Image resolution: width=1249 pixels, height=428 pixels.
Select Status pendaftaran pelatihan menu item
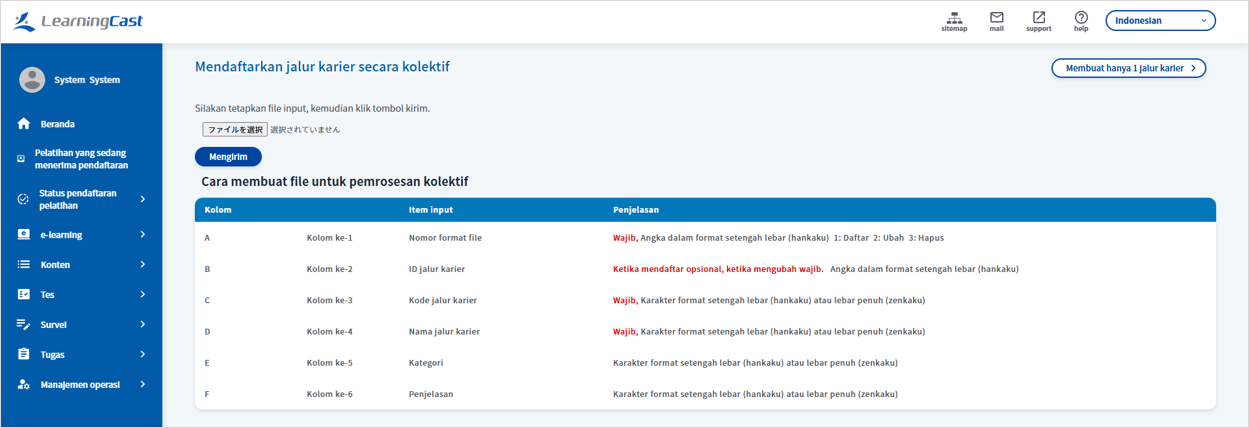pyautogui.click(x=77, y=199)
